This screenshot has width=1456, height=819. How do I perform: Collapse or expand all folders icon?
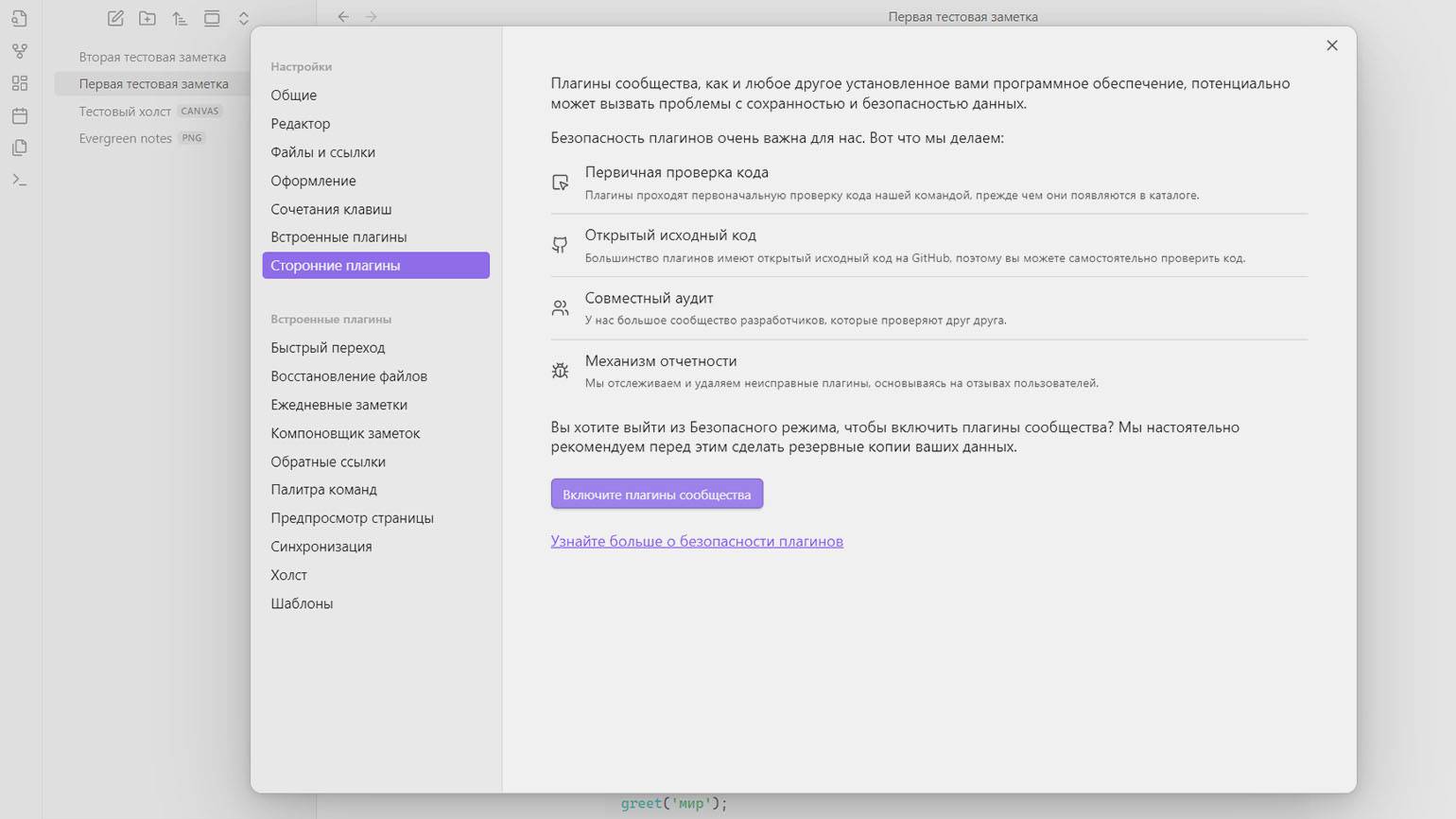[243, 18]
